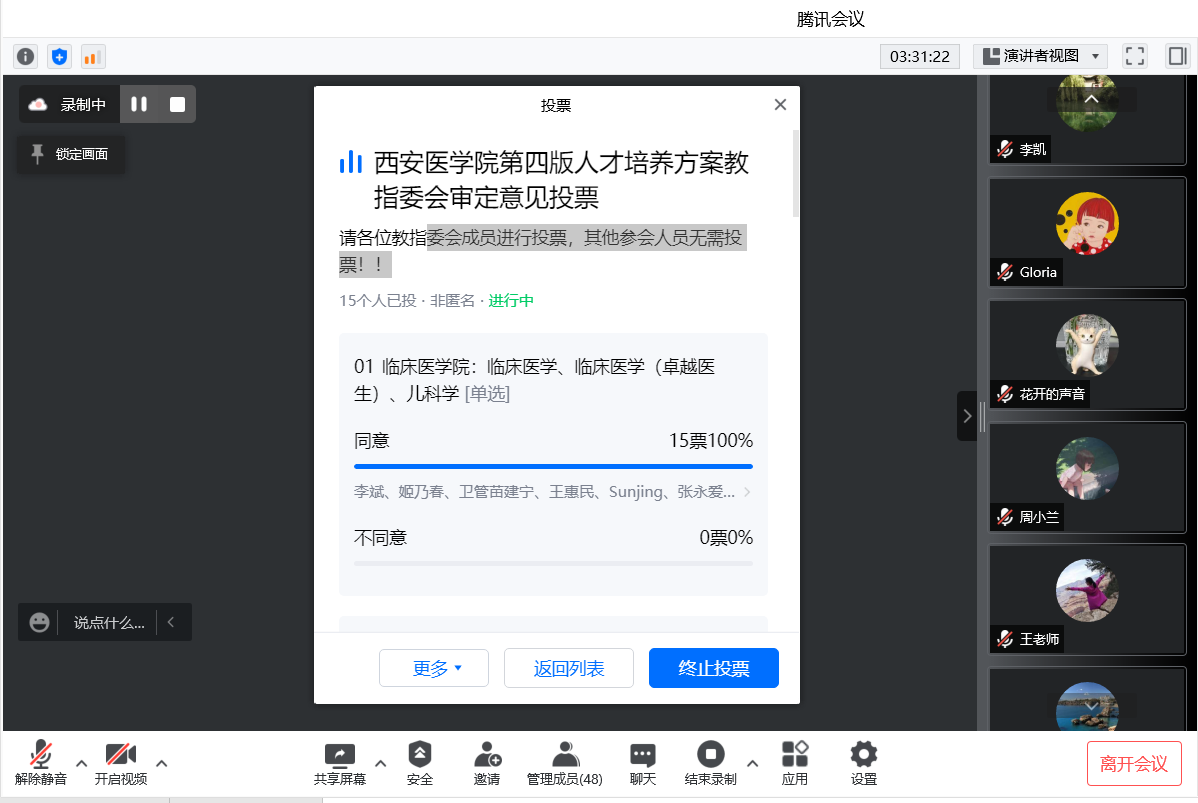This screenshot has height=803, width=1198.
Task: Expand the list of voters who agreed
Action: [x=747, y=492]
